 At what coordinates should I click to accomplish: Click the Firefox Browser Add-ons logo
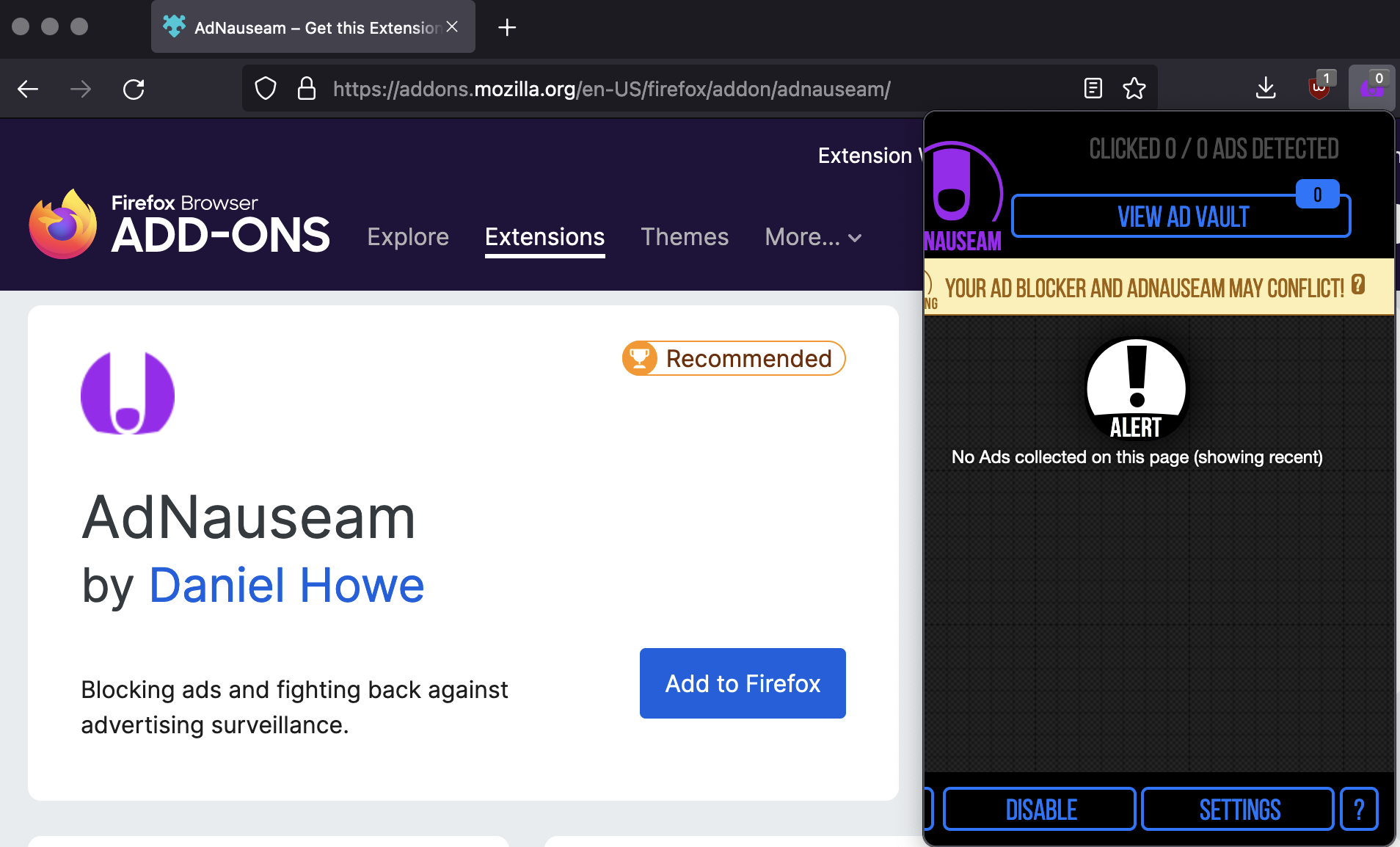tap(180, 224)
